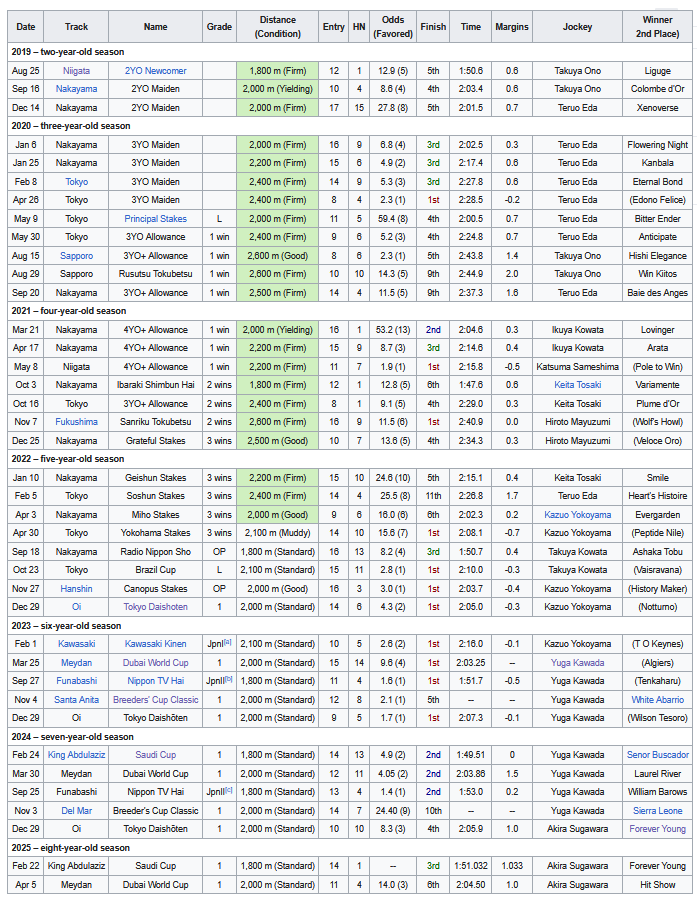
Task: Open the Kazuo Yokoyama link in Apr 3 row
Action: [577, 515]
